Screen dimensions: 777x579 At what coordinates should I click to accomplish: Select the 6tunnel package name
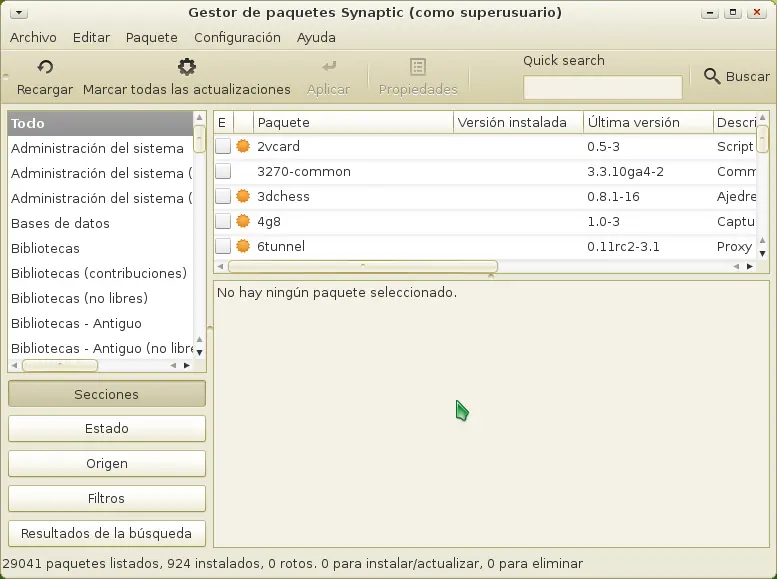click(x=281, y=246)
